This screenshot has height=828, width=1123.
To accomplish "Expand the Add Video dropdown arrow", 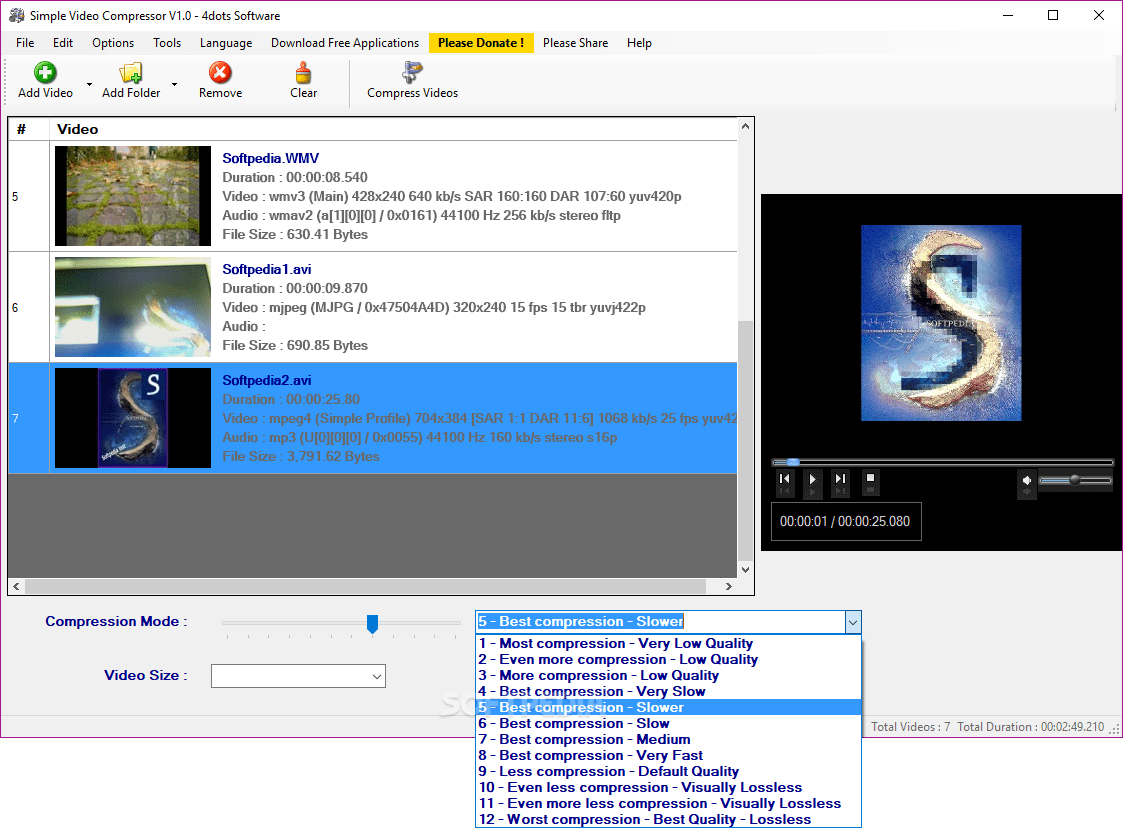I will [x=88, y=83].
